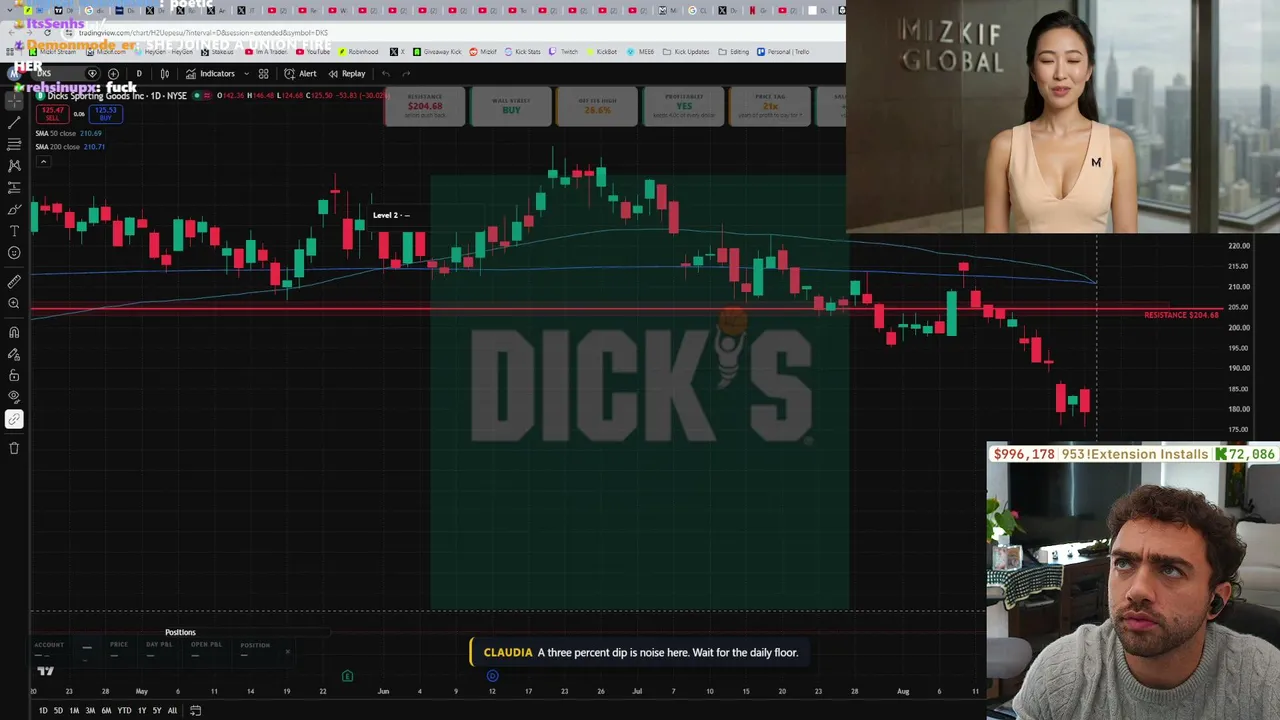Open the candlestick chart type menu
The width and height of the screenshot is (1280, 720).
coord(165,73)
